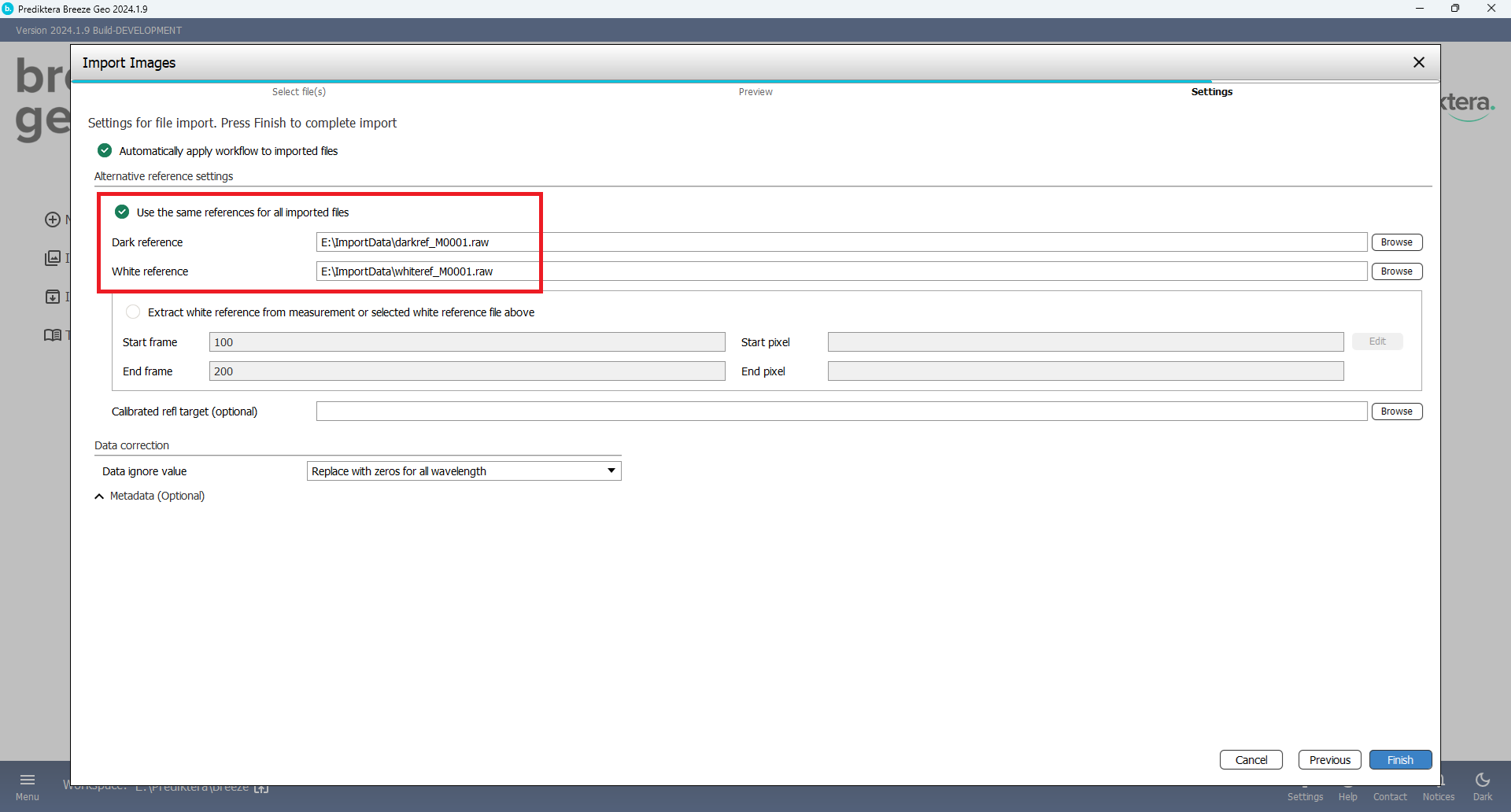Uncheck Use the same references for all
This screenshot has width=1511, height=812.
point(122,212)
